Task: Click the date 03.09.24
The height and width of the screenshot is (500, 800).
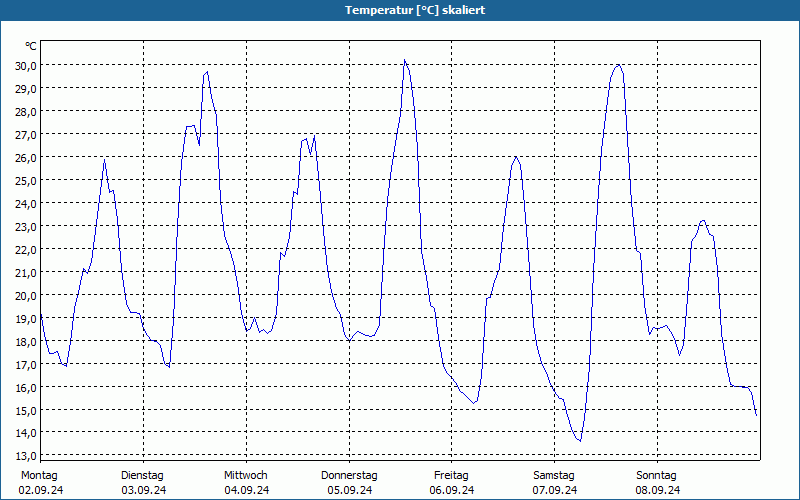Action: point(144,490)
